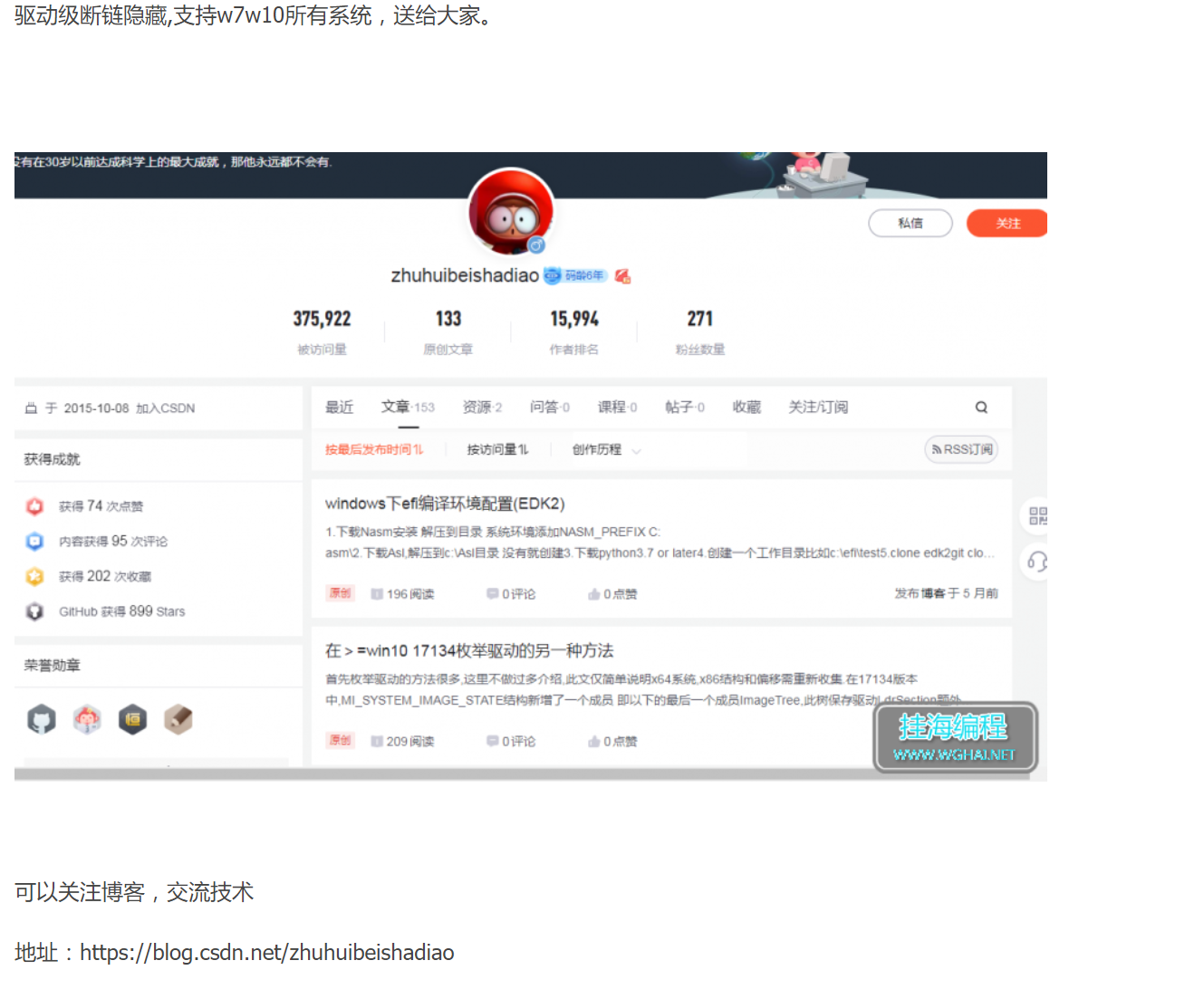Click the read-count icon beside 196 阅读
The width and height of the screenshot is (1204, 999).
[377, 594]
